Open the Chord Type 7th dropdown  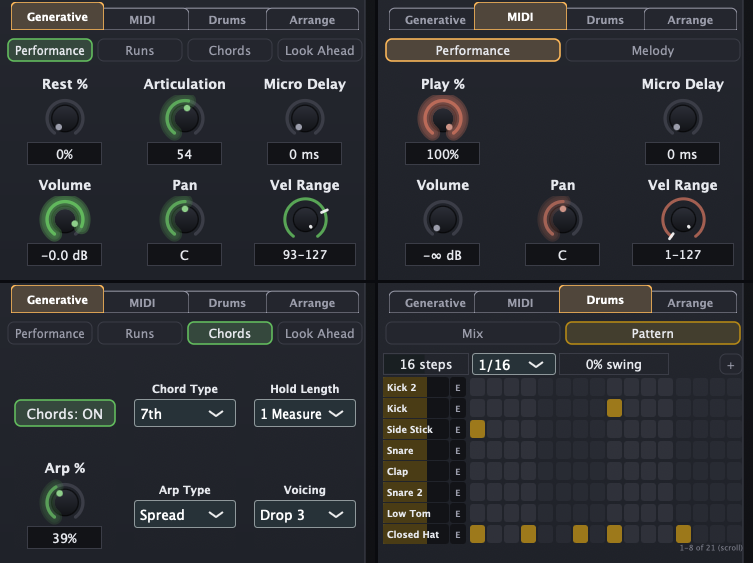185,414
